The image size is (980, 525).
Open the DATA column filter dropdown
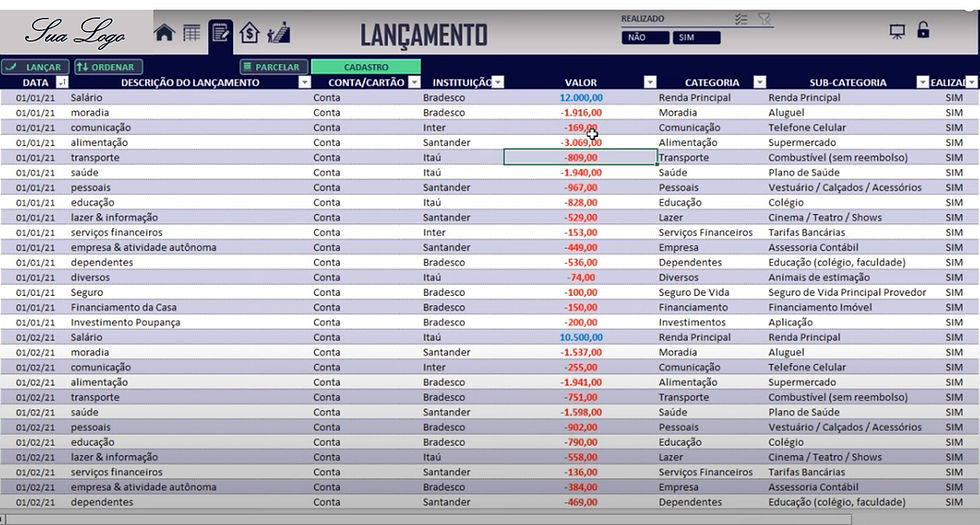tap(62, 82)
